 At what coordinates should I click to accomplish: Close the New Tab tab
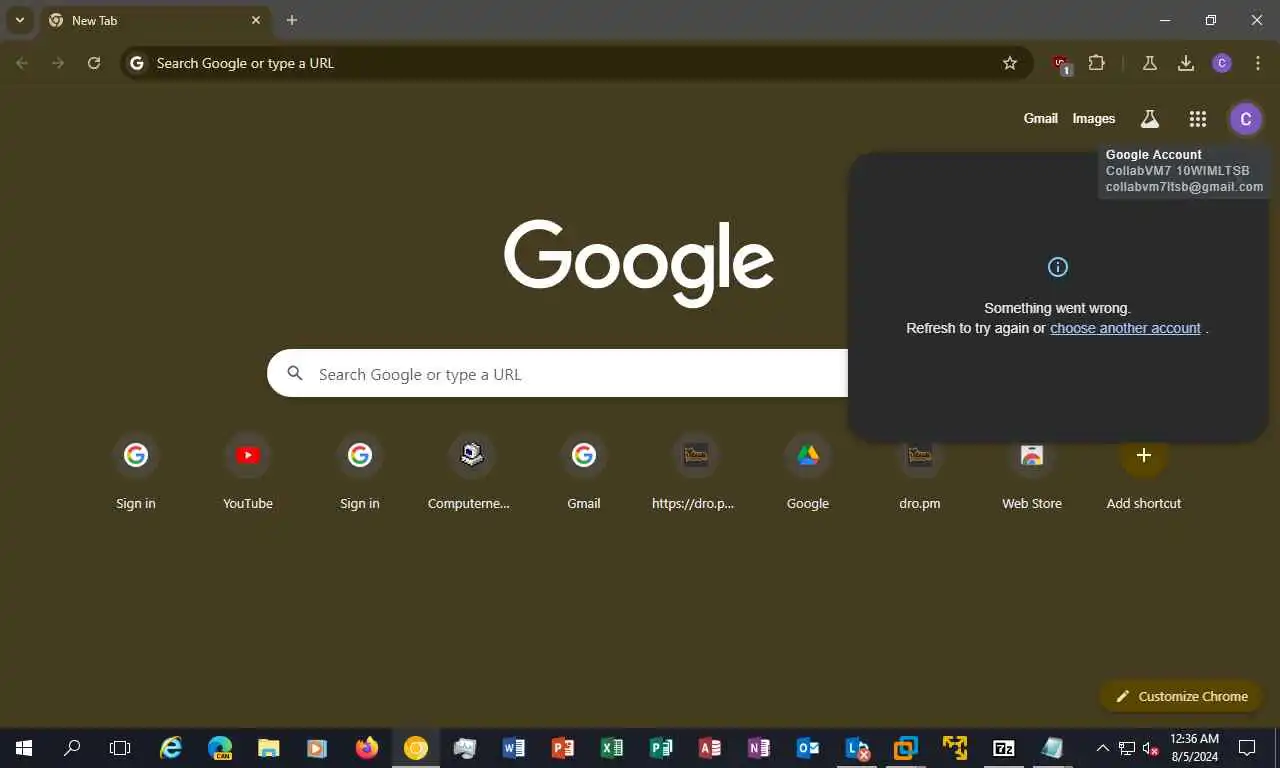click(x=256, y=20)
